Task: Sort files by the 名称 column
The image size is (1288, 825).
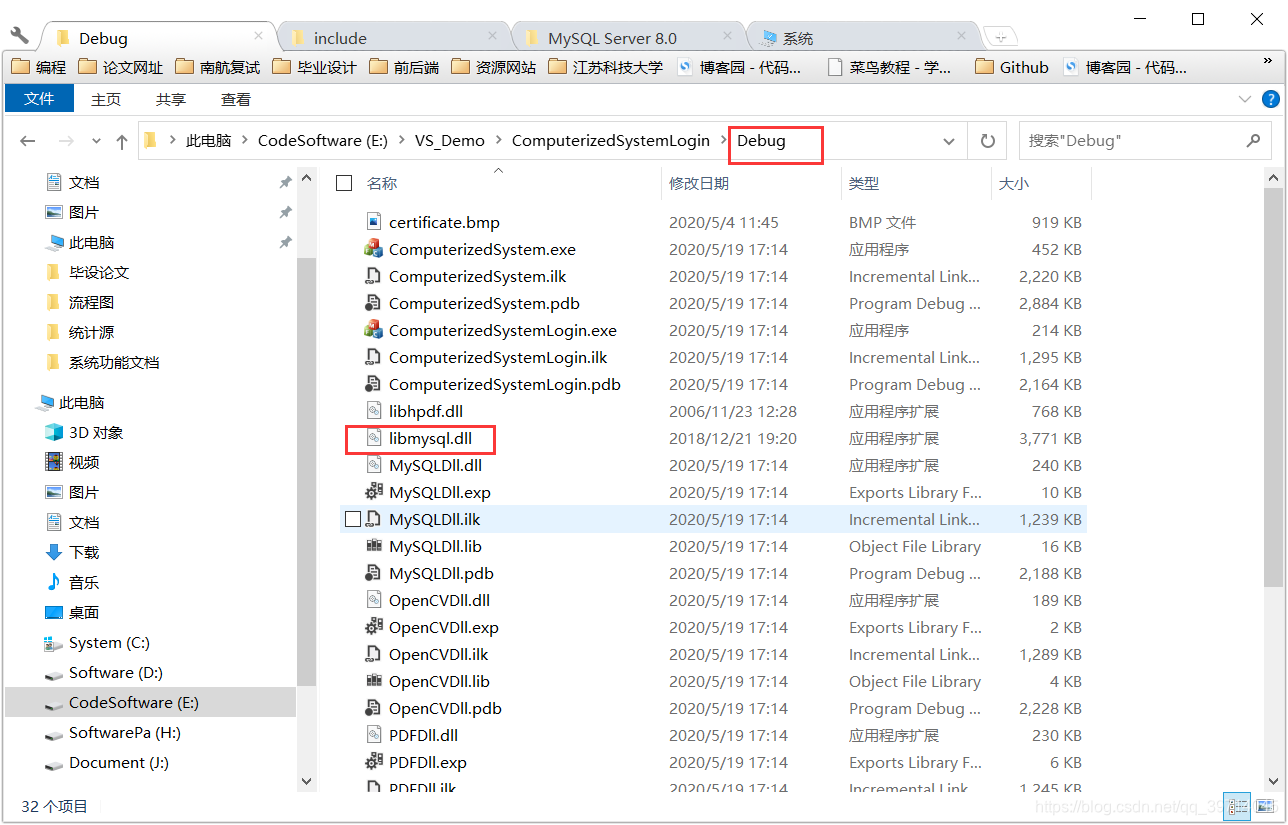Action: pyautogui.click(x=382, y=183)
